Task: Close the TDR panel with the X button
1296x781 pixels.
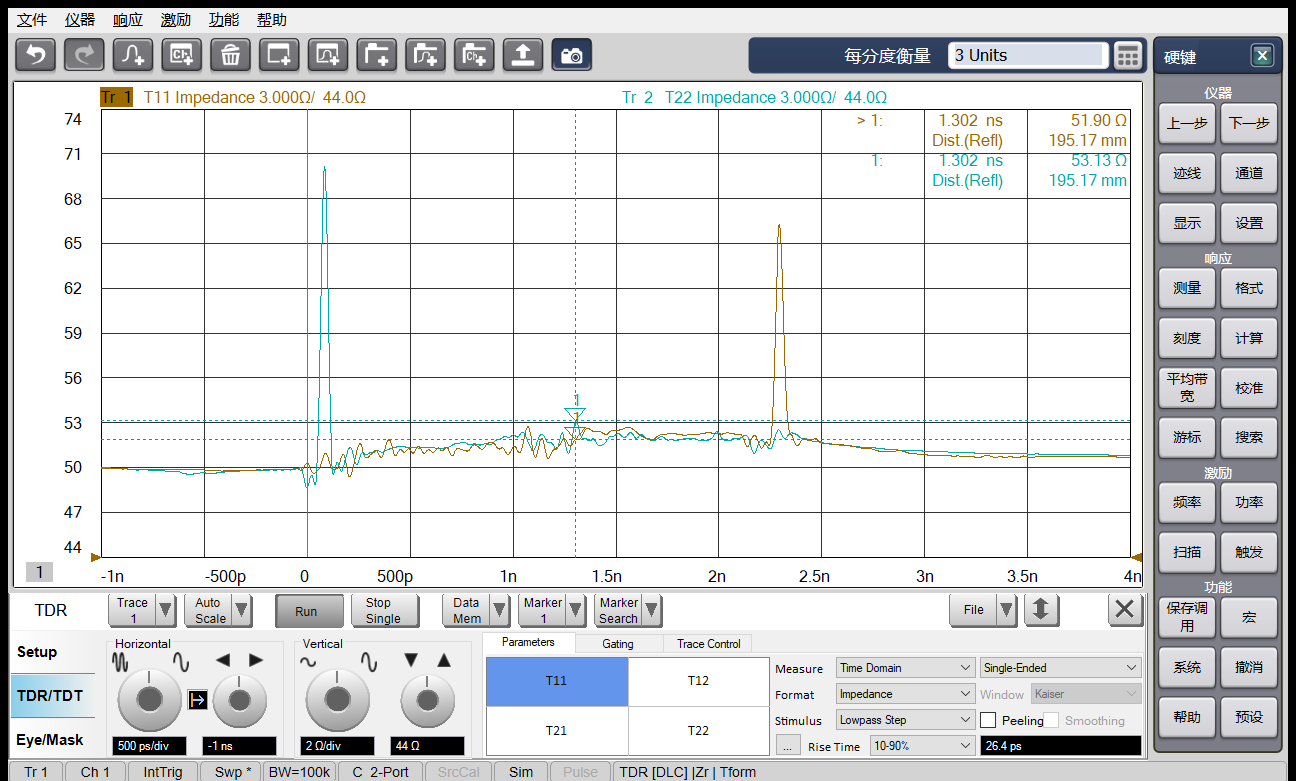Action: point(1124,609)
